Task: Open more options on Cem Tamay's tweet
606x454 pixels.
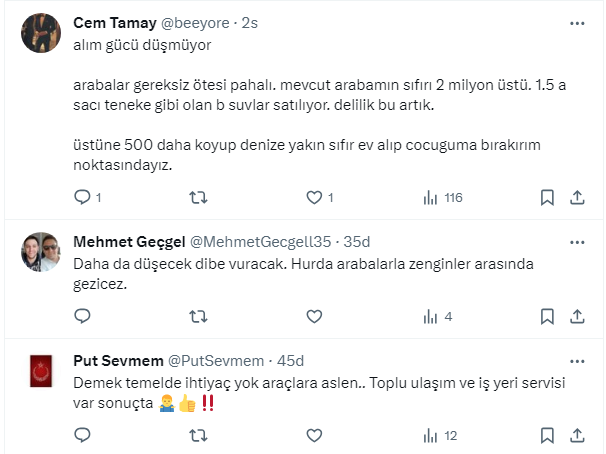Action: coord(578,22)
